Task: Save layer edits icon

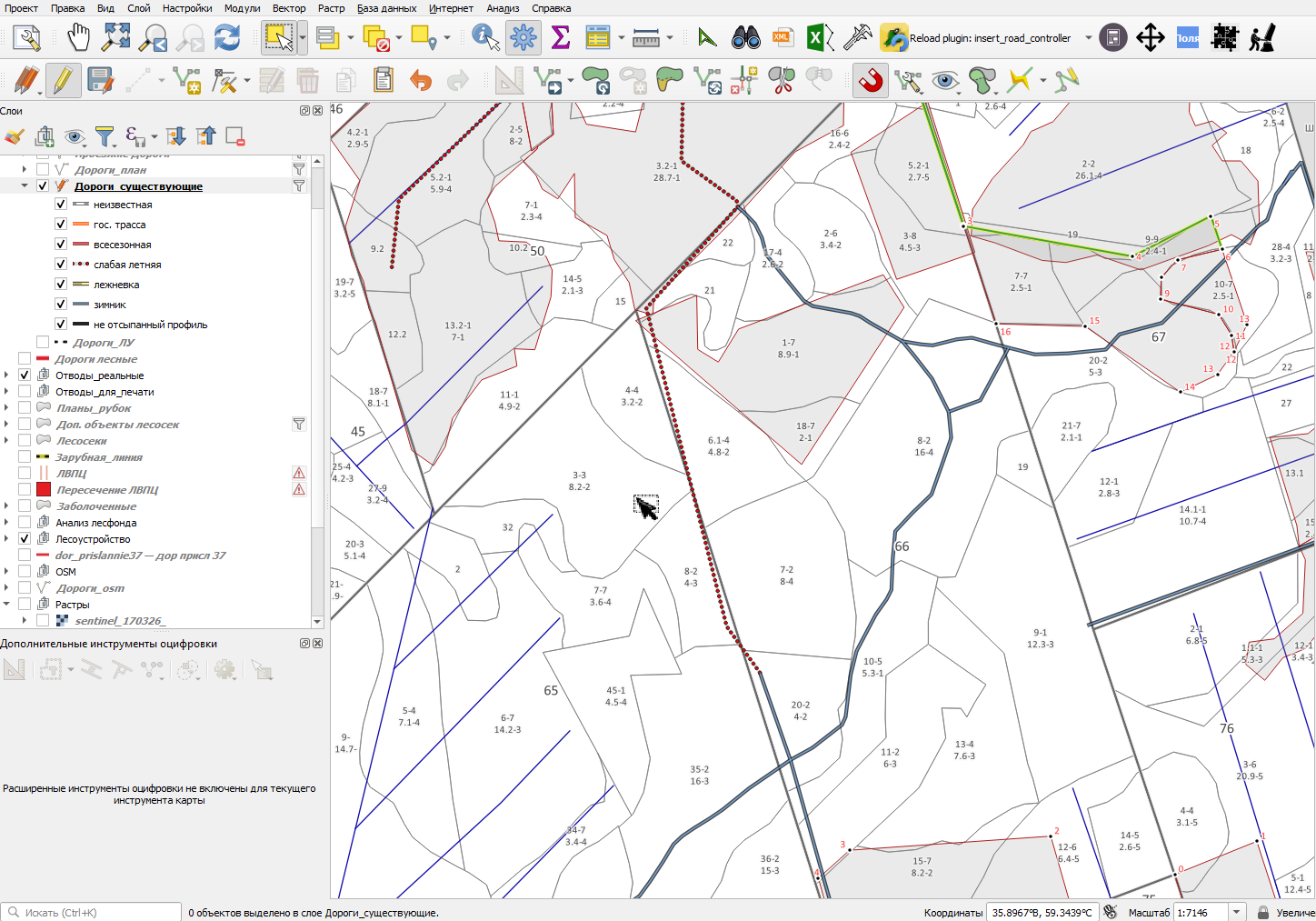Action: 100,81
